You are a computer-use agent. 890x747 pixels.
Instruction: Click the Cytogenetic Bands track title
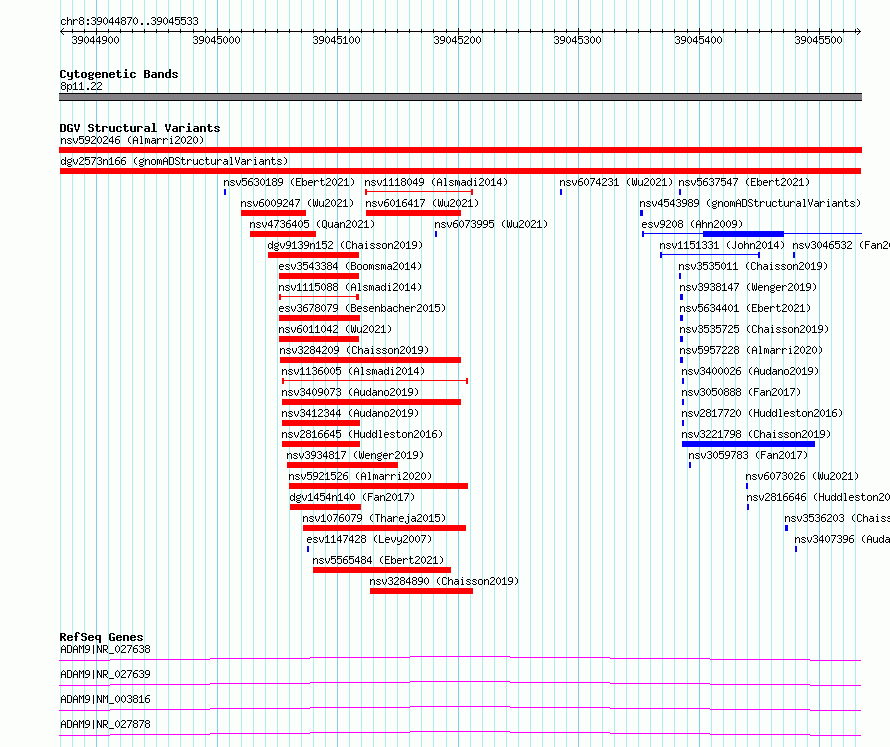(x=119, y=74)
